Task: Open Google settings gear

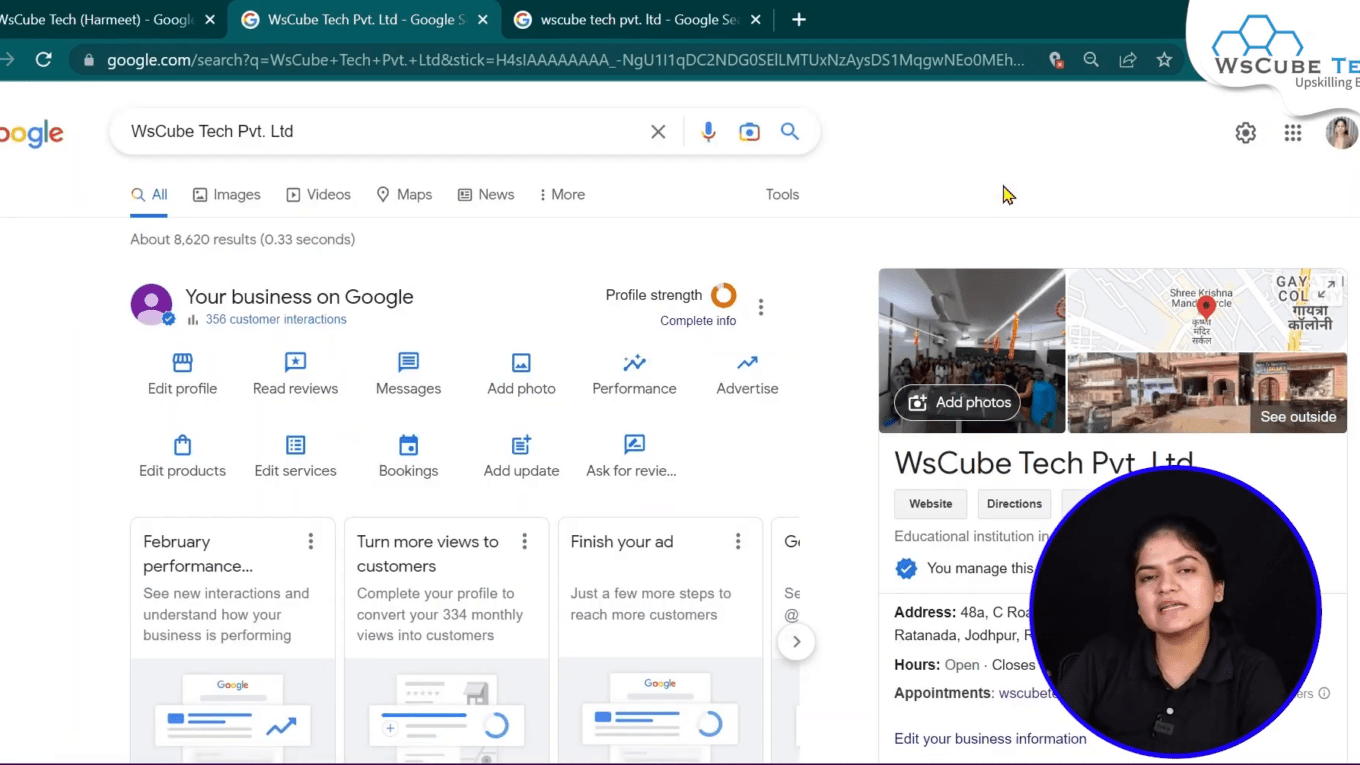Action: [1245, 132]
